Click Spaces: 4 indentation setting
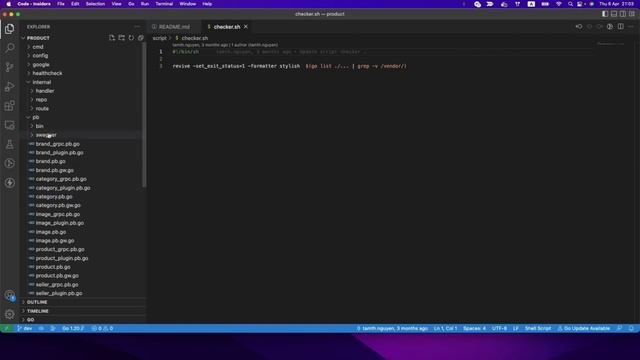Viewport: 640px width, 360px height. [x=474, y=328]
